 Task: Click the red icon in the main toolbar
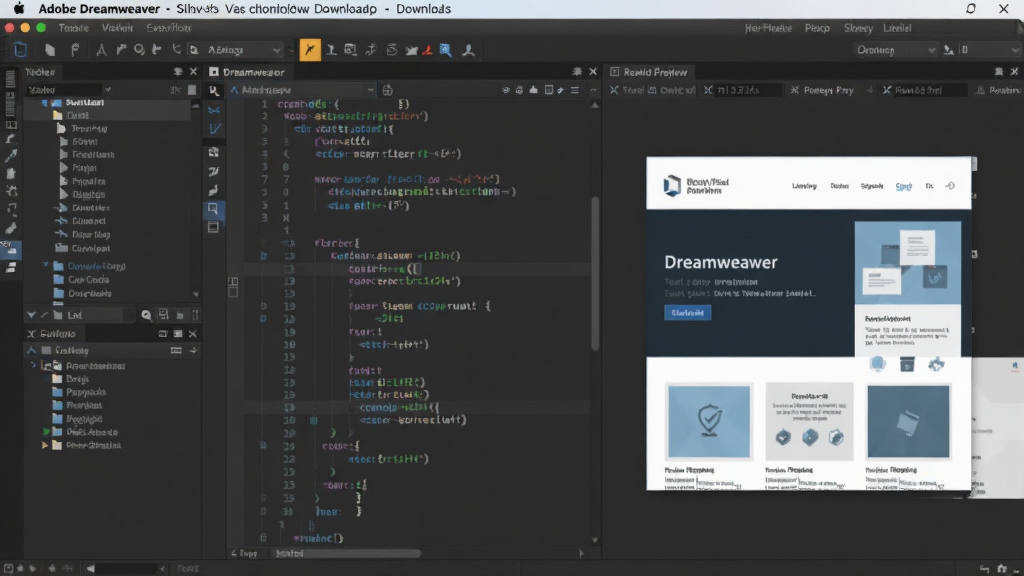tap(428, 50)
